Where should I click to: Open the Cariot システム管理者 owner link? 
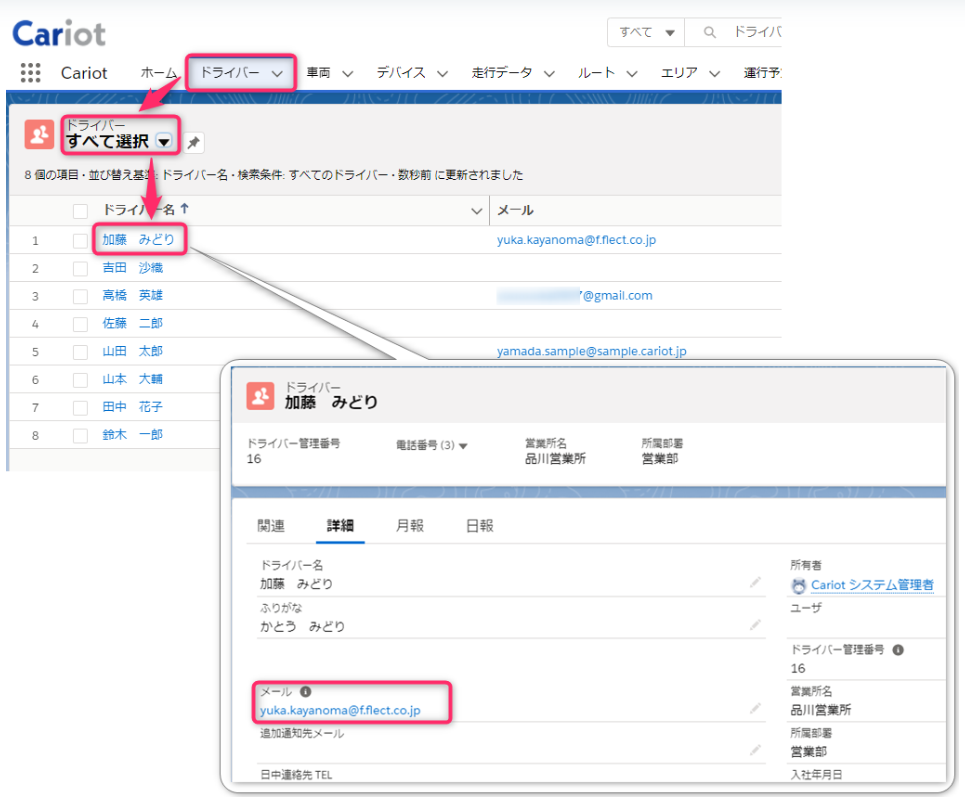pos(873,585)
